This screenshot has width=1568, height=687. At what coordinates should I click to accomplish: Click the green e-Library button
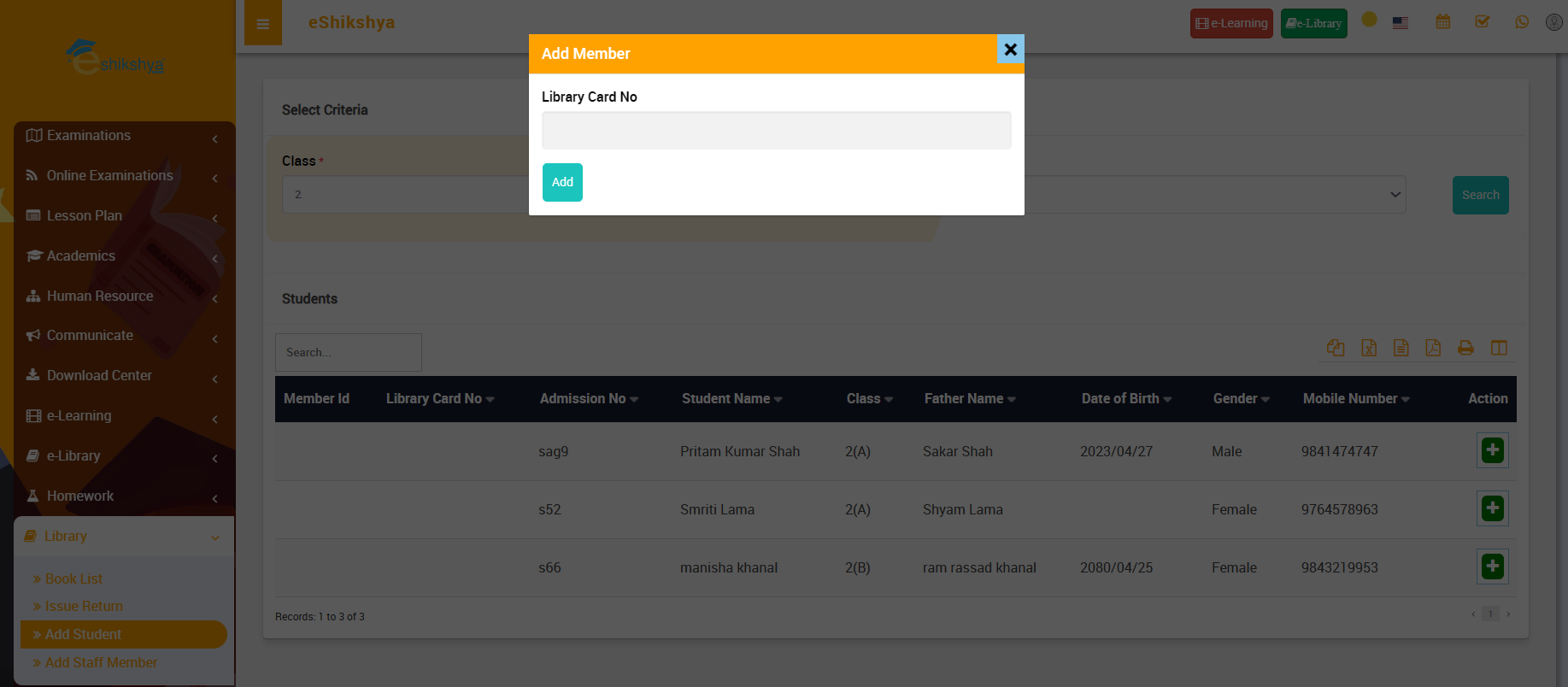pos(1313,24)
